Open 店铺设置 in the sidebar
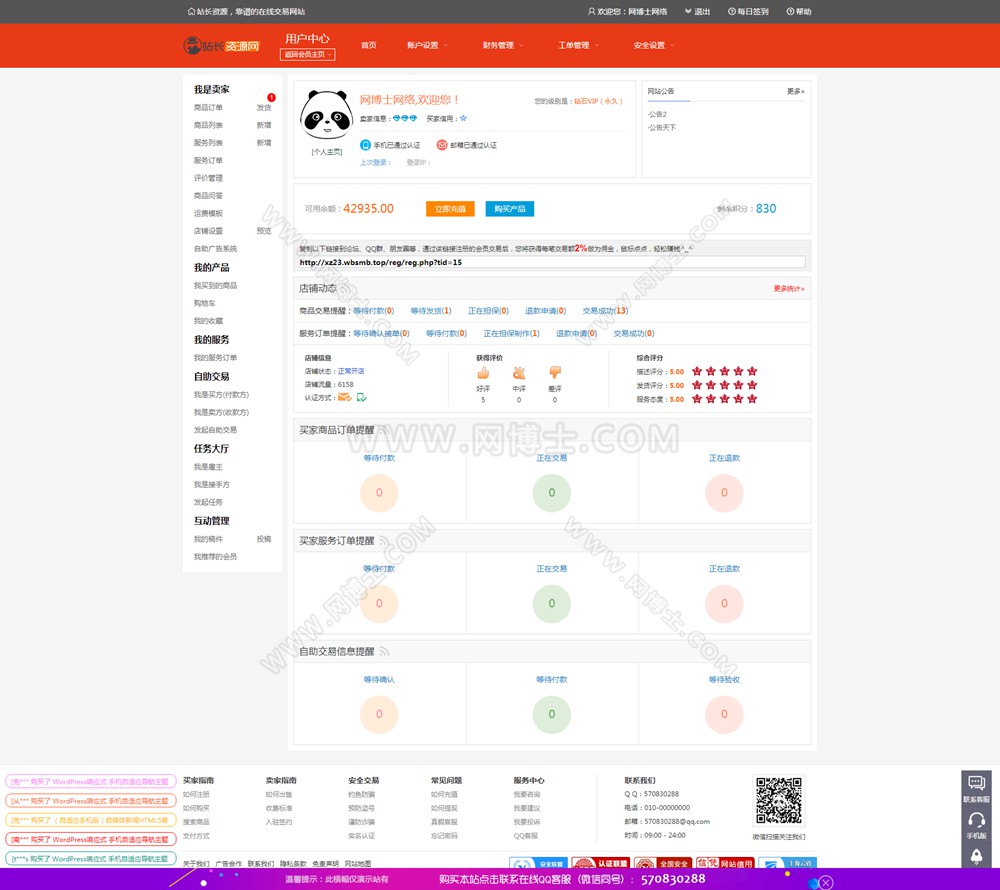This screenshot has height=890, width=1000. pos(209,231)
